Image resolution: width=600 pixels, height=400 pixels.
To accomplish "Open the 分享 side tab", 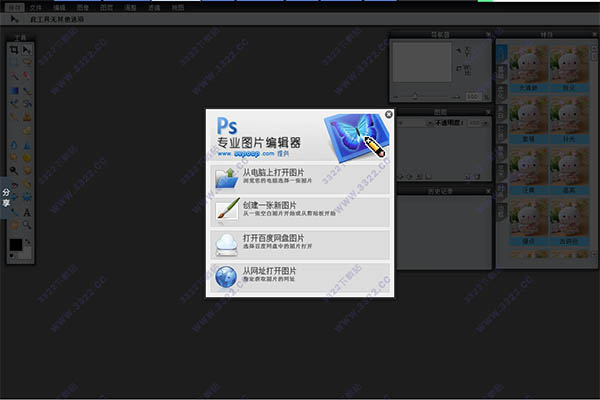I will click(5, 198).
